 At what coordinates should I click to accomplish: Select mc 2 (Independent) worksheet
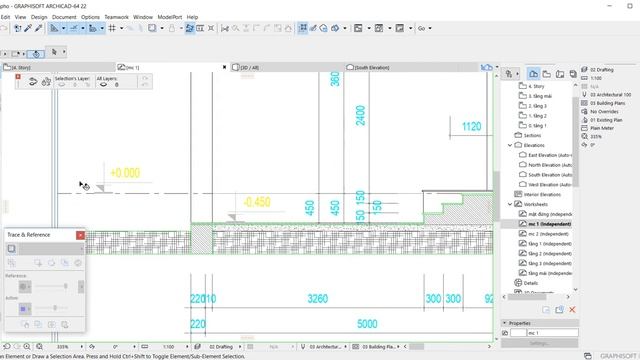tap(548, 234)
